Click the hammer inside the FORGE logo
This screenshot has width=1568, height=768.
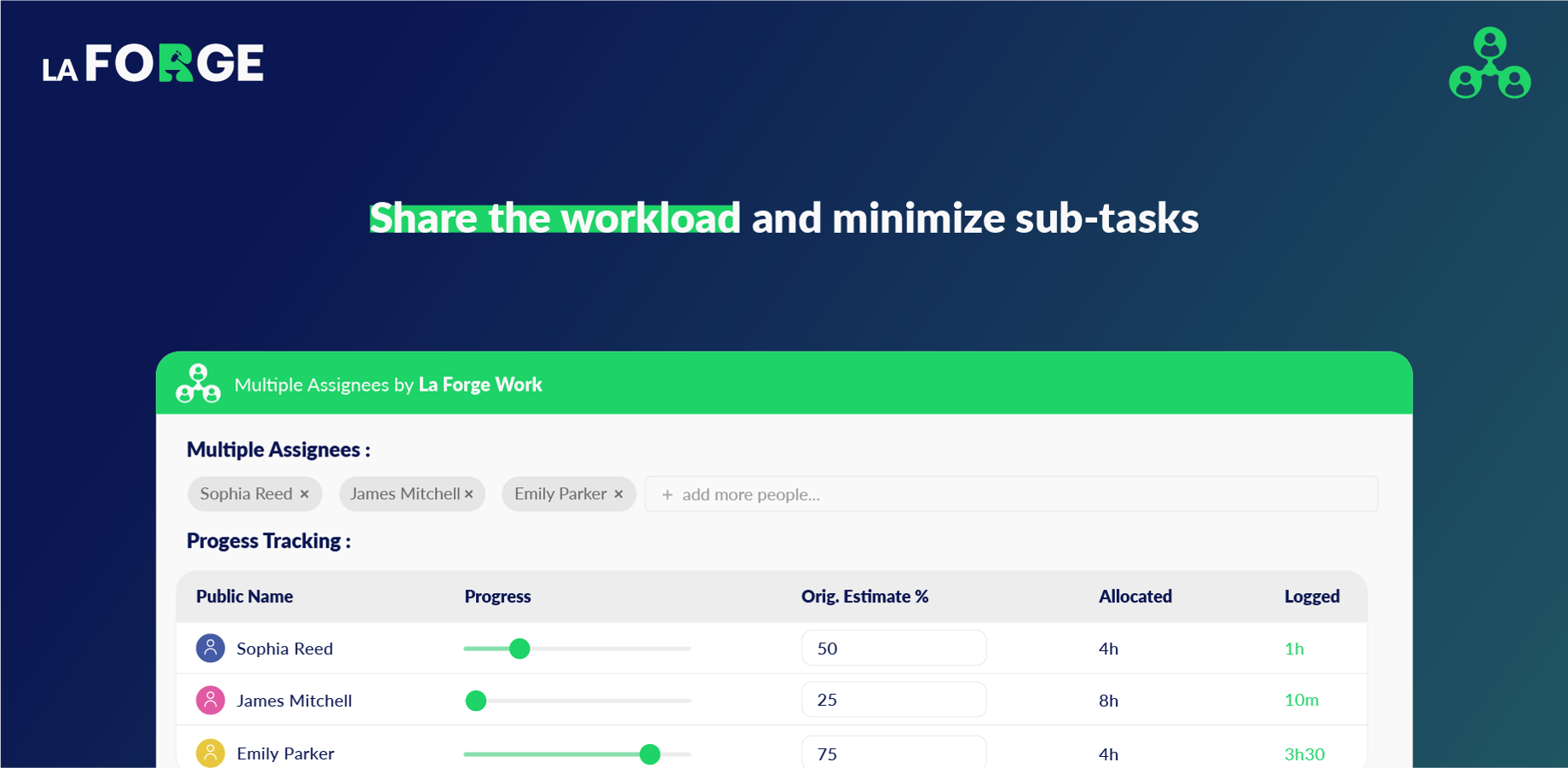pyautogui.click(x=177, y=56)
